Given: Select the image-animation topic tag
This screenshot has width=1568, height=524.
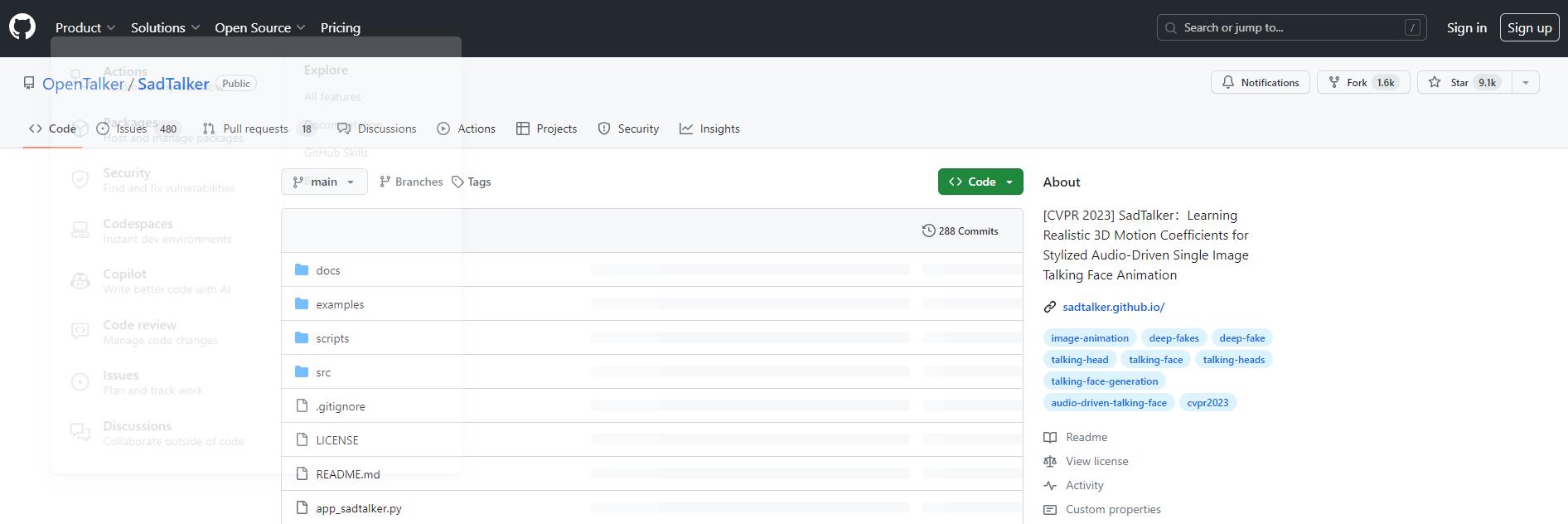Looking at the screenshot, I should click(x=1090, y=337).
